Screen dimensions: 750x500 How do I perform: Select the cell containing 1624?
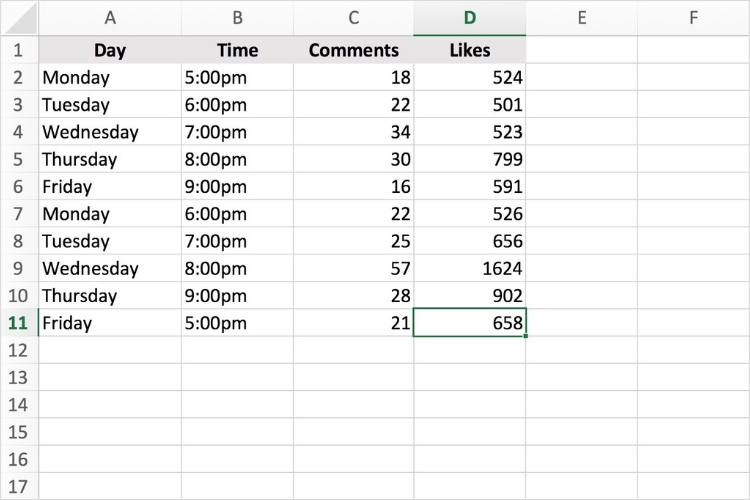[x=470, y=268]
